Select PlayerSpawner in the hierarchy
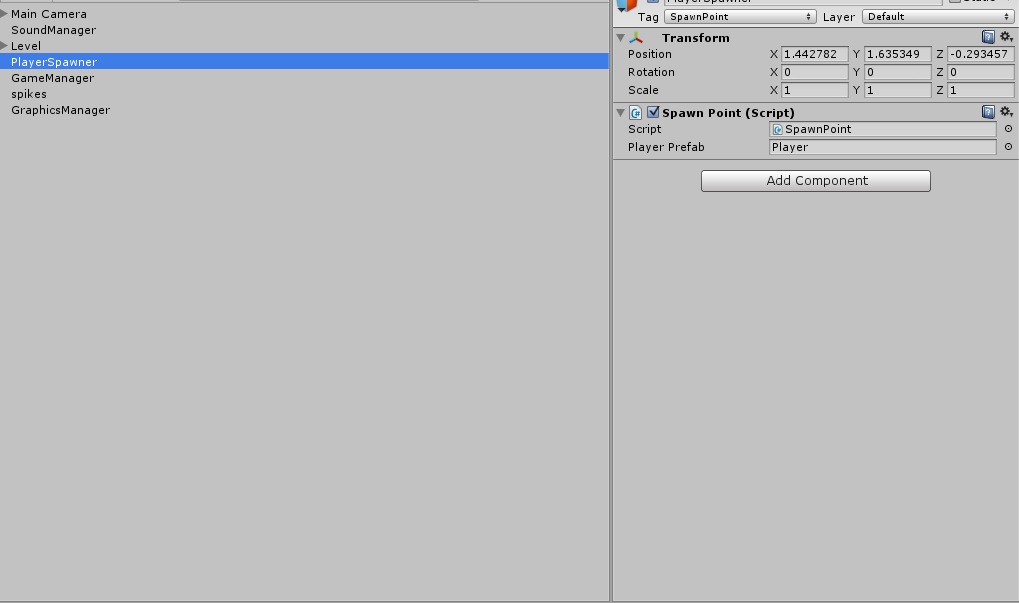The width and height of the screenshot is (1019, 603). pos(304,61)
